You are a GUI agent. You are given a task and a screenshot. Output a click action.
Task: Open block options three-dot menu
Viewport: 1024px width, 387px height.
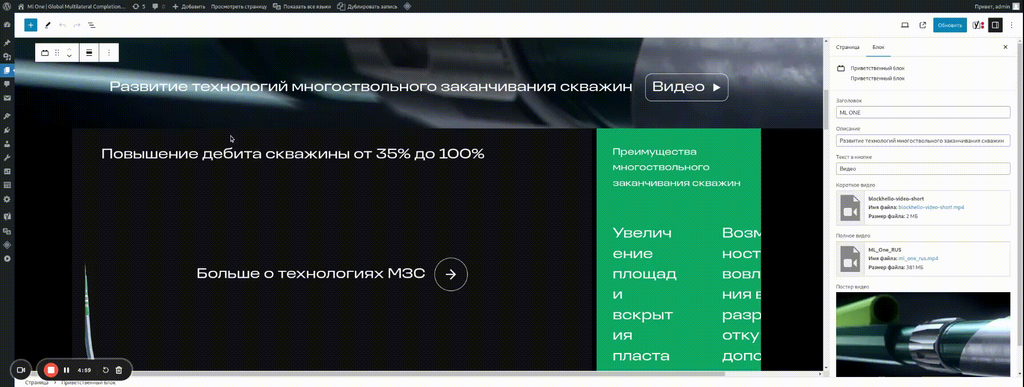click(108, 53)
